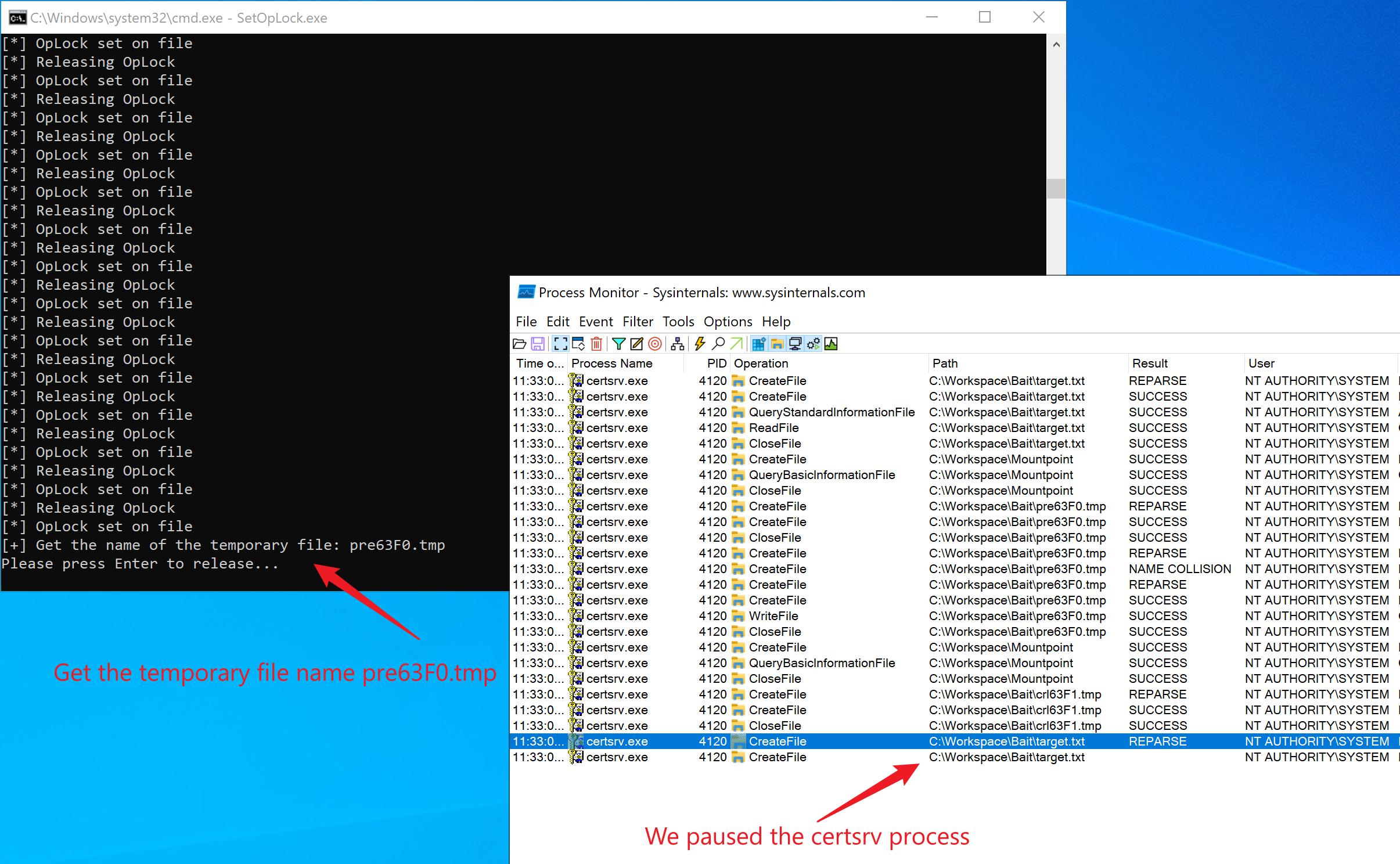The height and width of the screenshot is (864, 1400).
Task: Click the NAME COLLISION result cell
Action: pos(1179,569)
